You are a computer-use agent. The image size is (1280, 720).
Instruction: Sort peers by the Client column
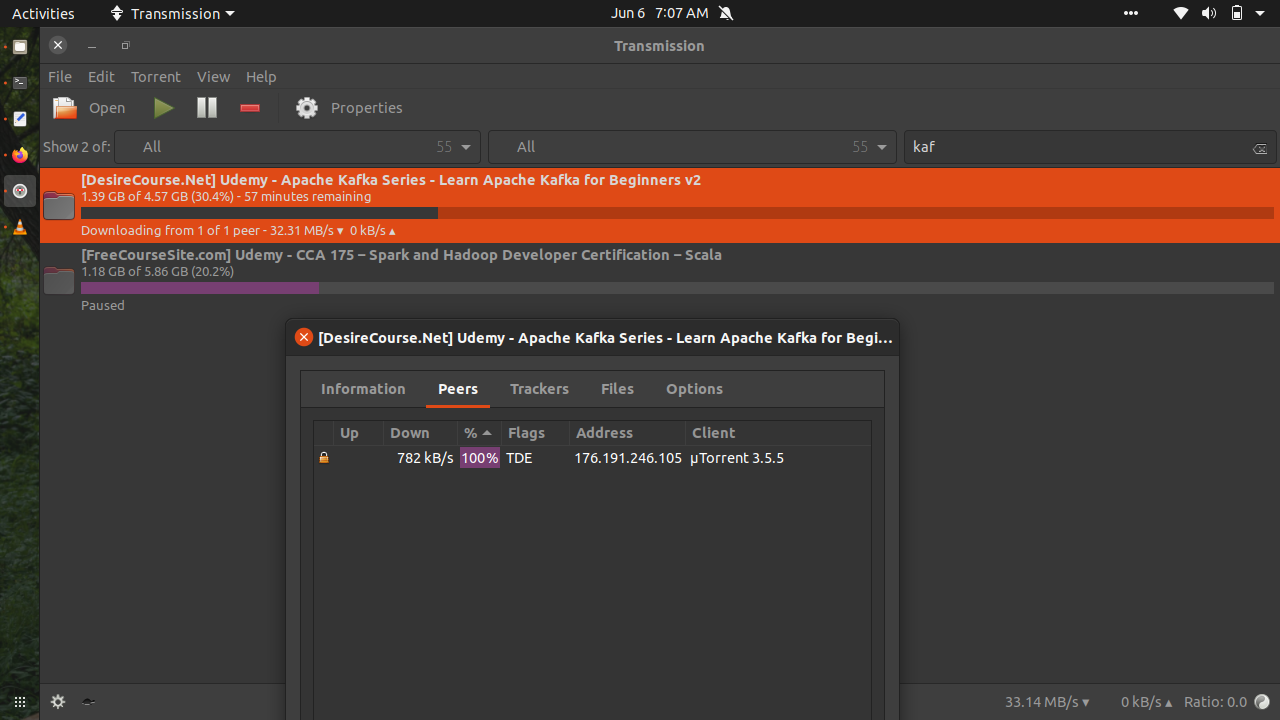[777, 433]
